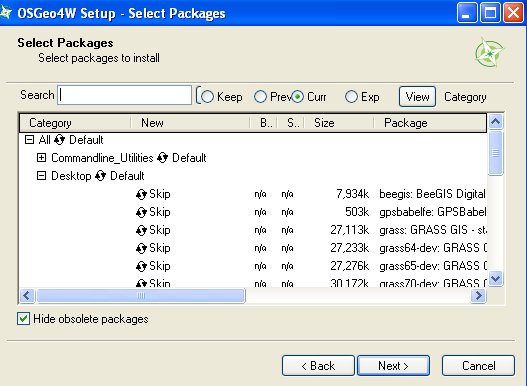The height and width of the screenshot is (386, 527).
Task: Click cycle icon beside Commandline_Utilities Default
Action: click(162, 158)
